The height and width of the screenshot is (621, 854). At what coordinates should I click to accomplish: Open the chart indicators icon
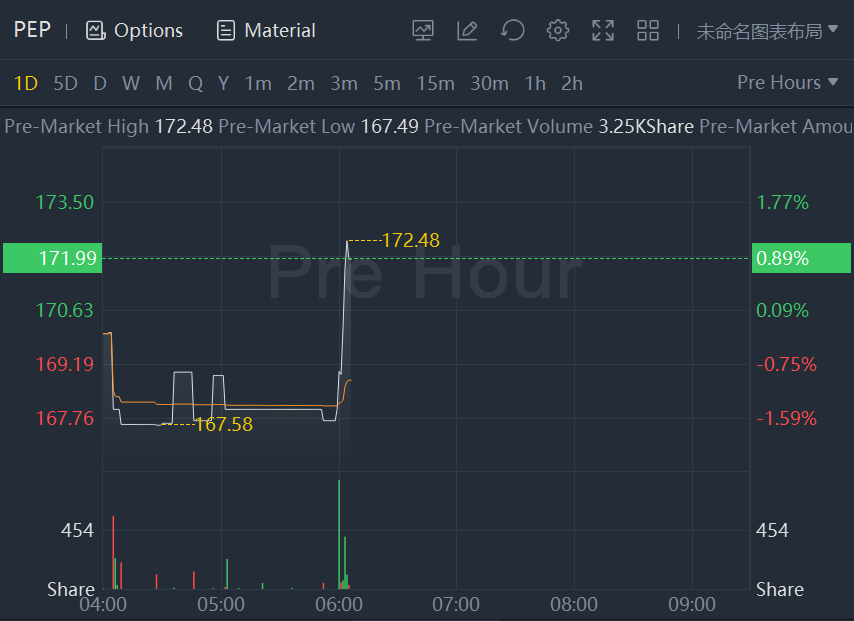point(423,30)
